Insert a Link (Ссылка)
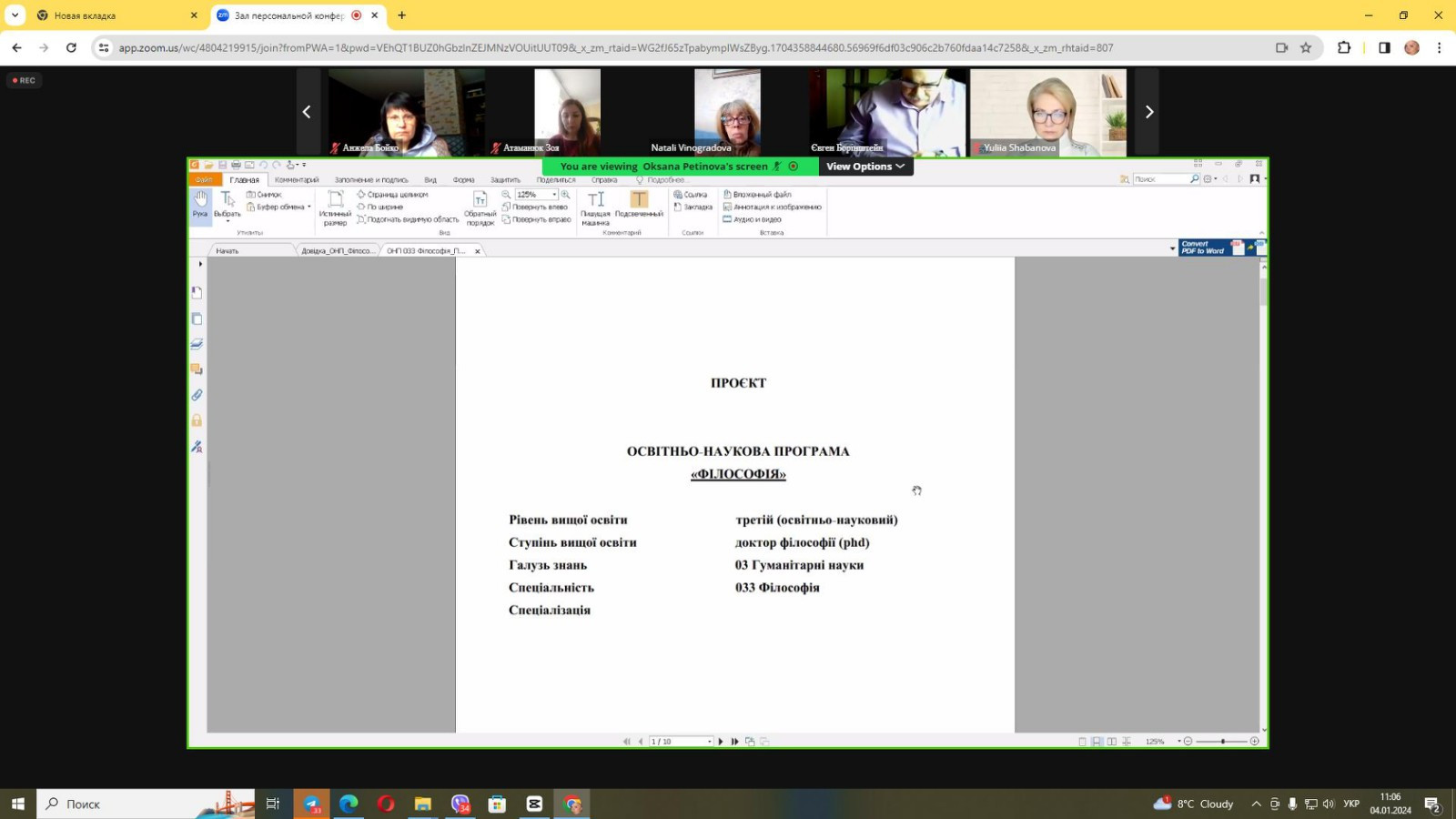This screenshot has height=819, width=1456. tap(690, 194)
